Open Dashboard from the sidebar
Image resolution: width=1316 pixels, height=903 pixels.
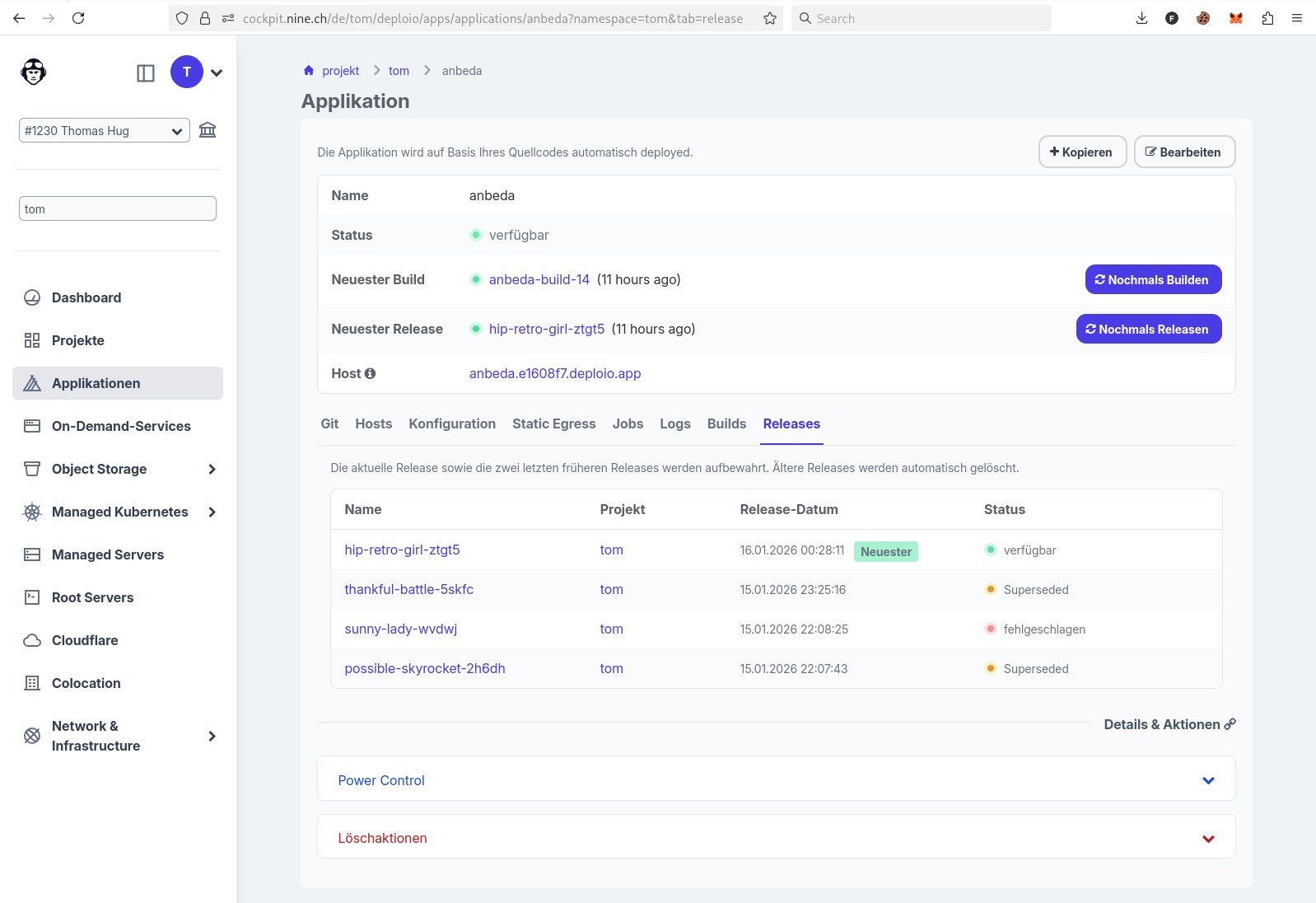[86, 297]
